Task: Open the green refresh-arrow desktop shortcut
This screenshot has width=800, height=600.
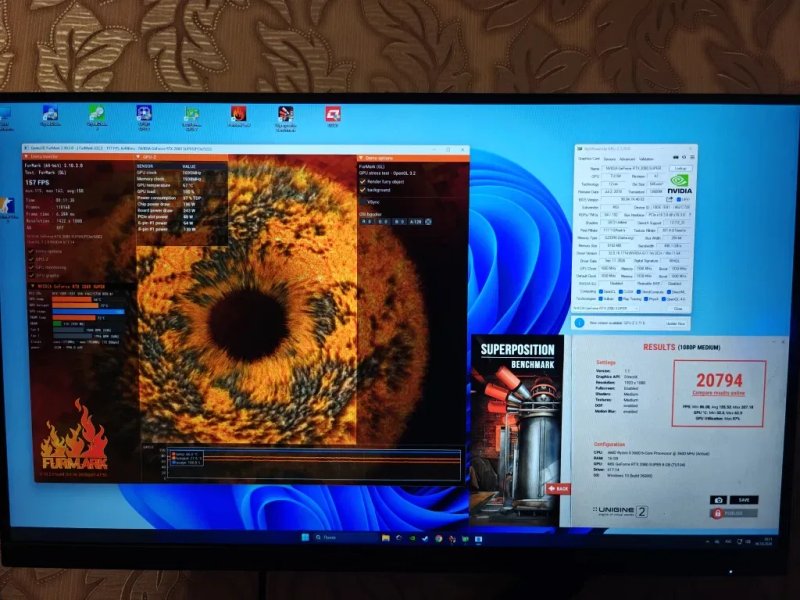Action: click(96, 113)
